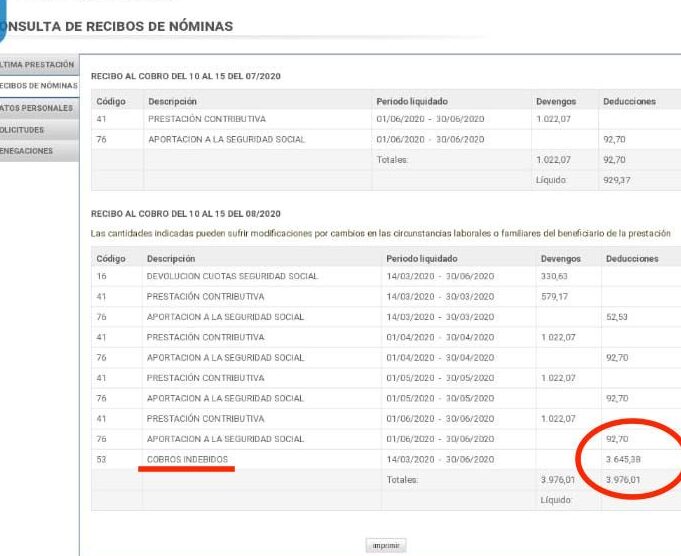Click the 'Recibo al cobro del 10 al 15 del 07/2020' title
This screenshot has width=681, height=556.
[x=186, y=76]
